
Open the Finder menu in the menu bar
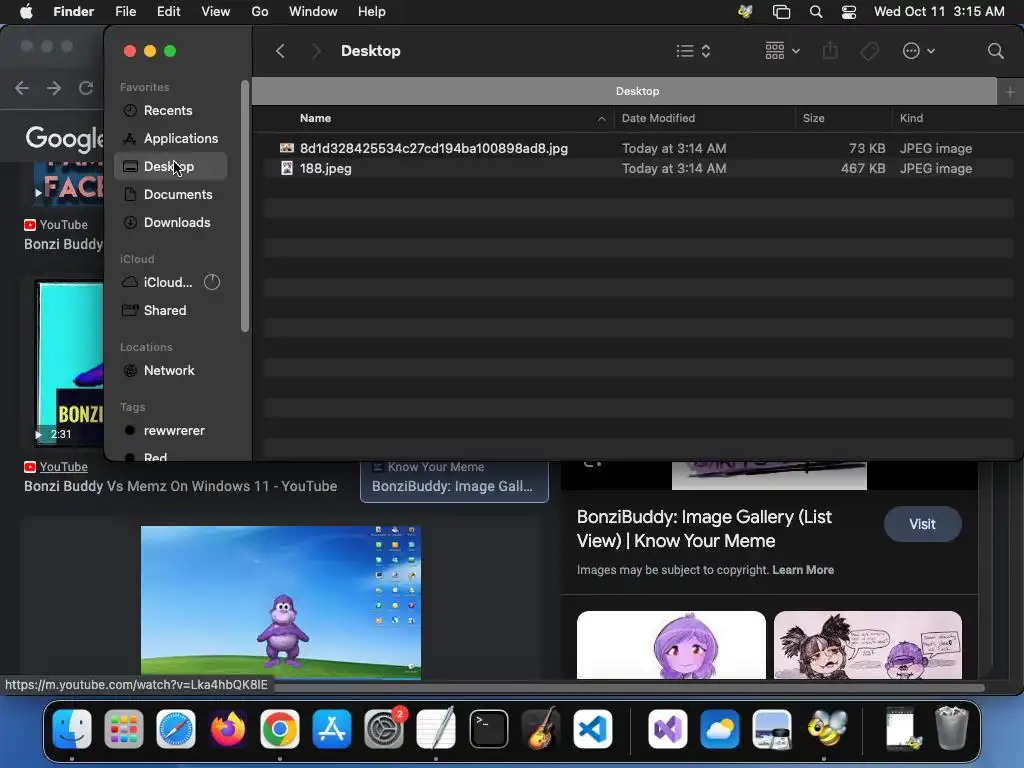click(73, 12)
